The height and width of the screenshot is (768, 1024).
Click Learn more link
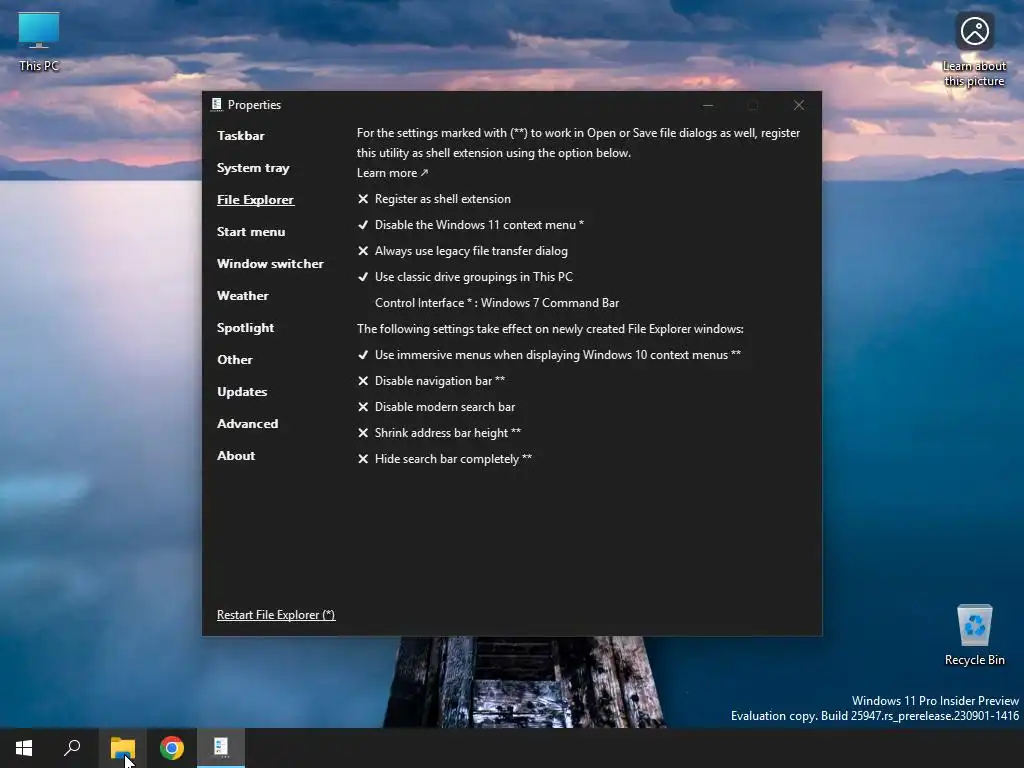coord(392,173)
